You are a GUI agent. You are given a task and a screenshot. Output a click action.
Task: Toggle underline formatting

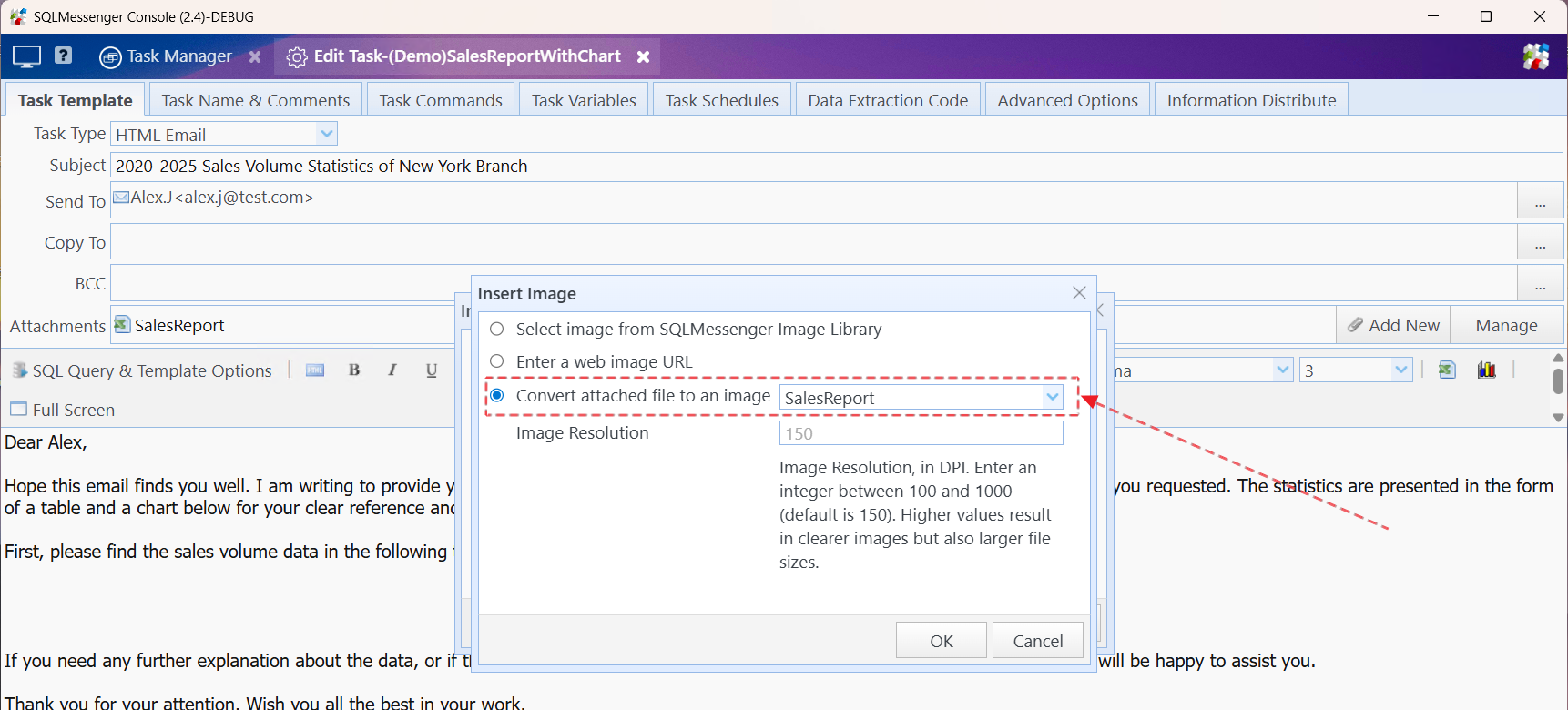[x=432, y=370]
